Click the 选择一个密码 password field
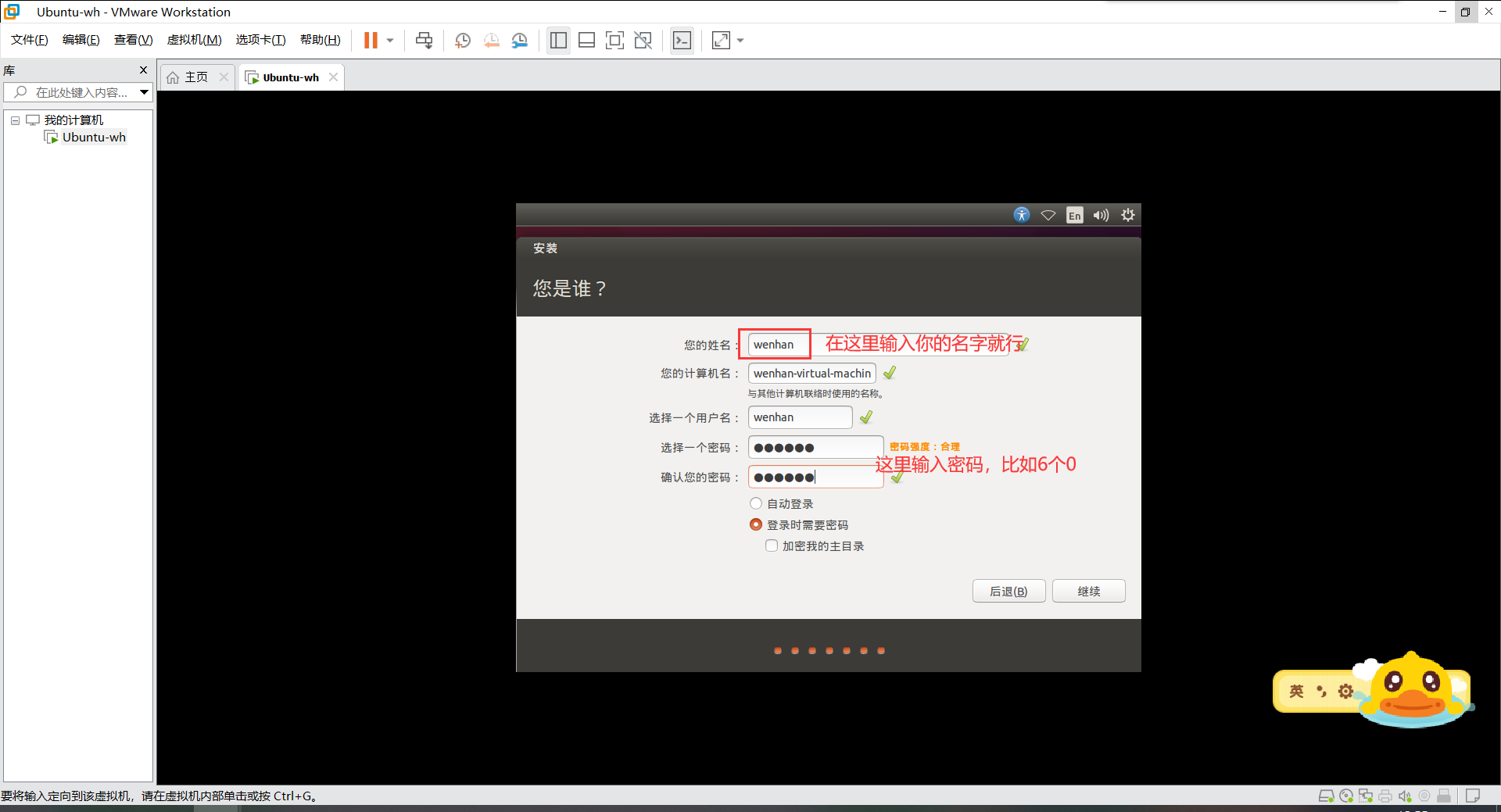 [816, 447]
